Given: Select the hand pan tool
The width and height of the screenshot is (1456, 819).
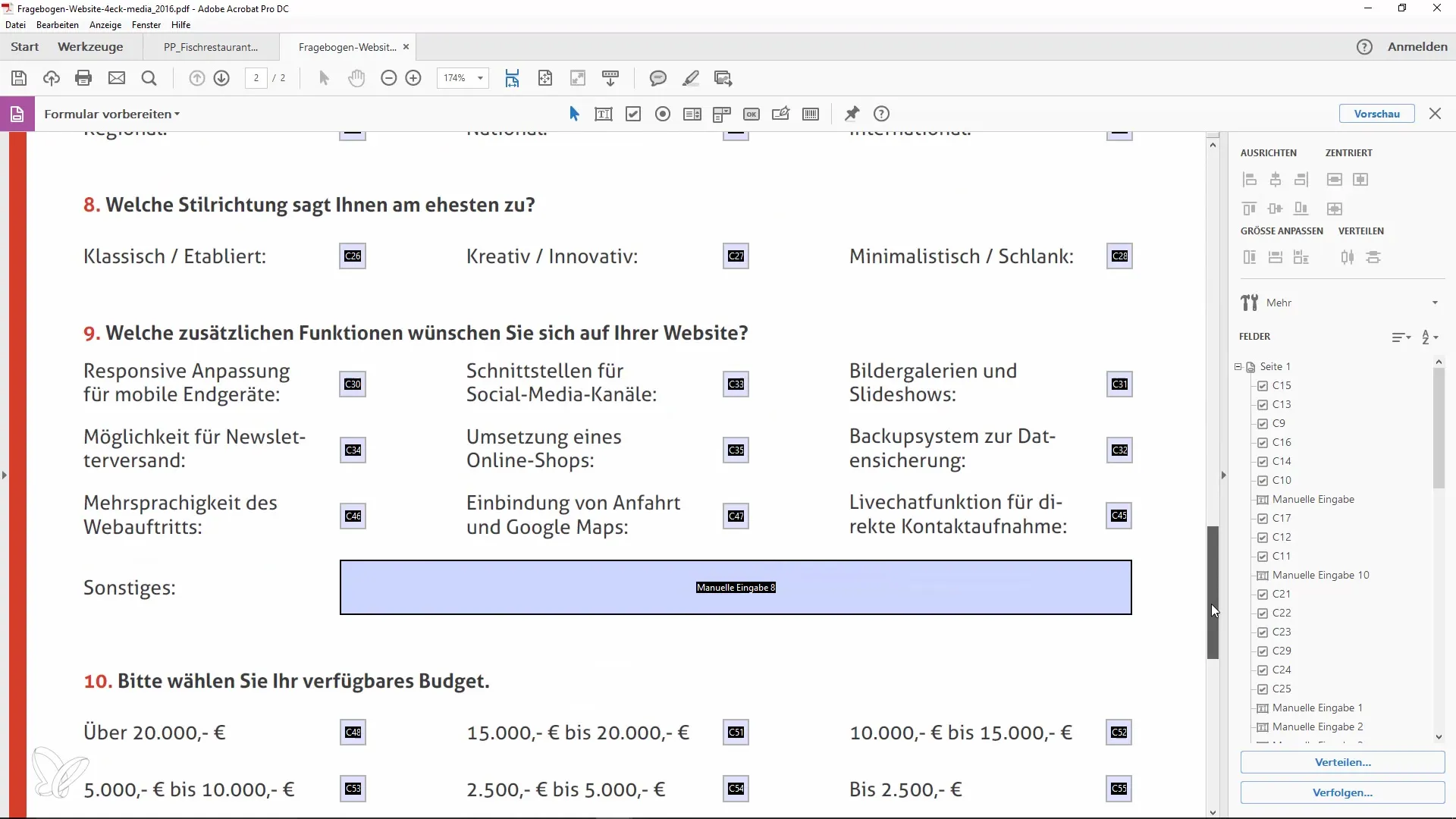Looking at the screenshot, I should click(356, 78).
